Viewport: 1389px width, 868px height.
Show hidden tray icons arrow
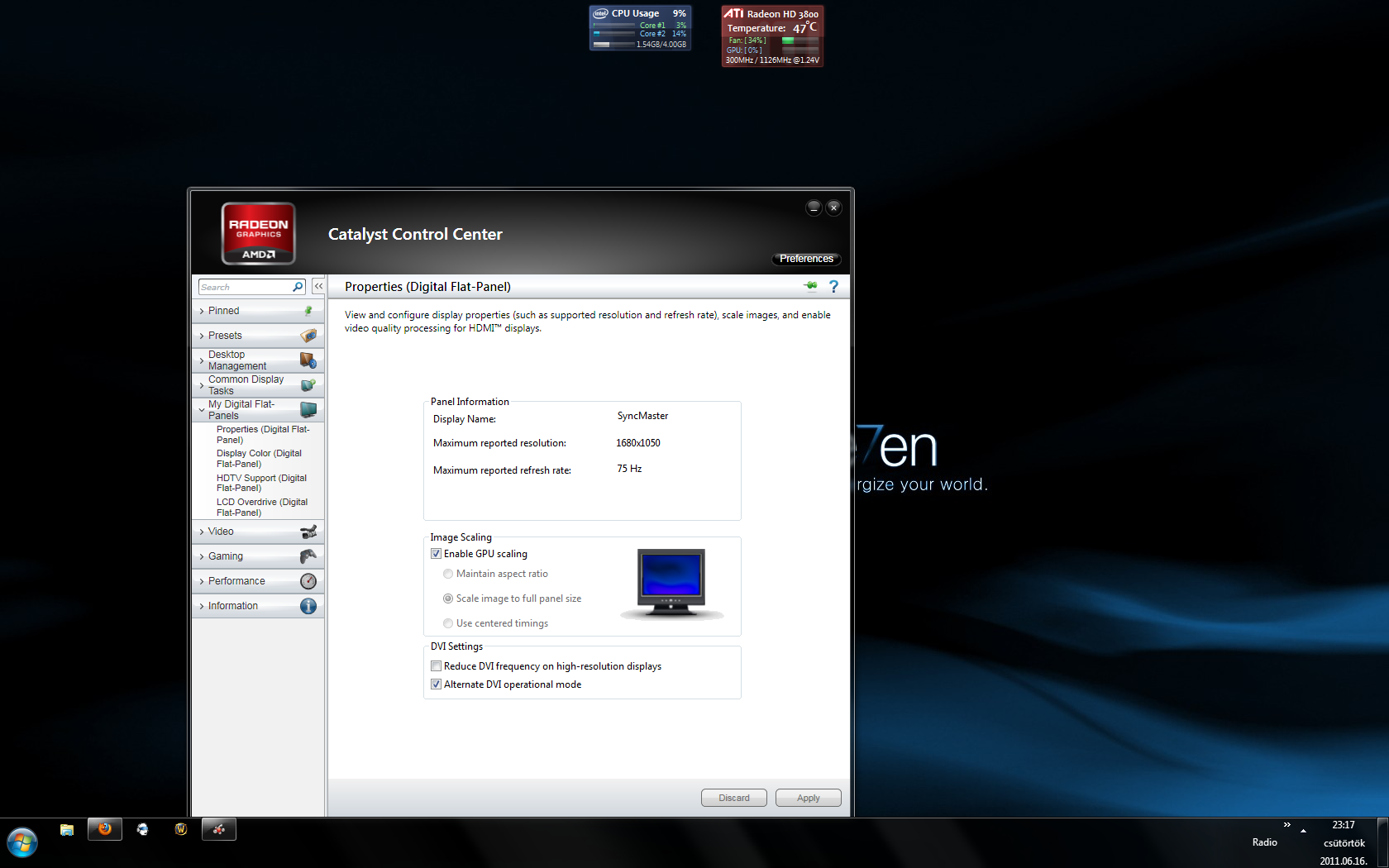click(x=1303, y=830)
